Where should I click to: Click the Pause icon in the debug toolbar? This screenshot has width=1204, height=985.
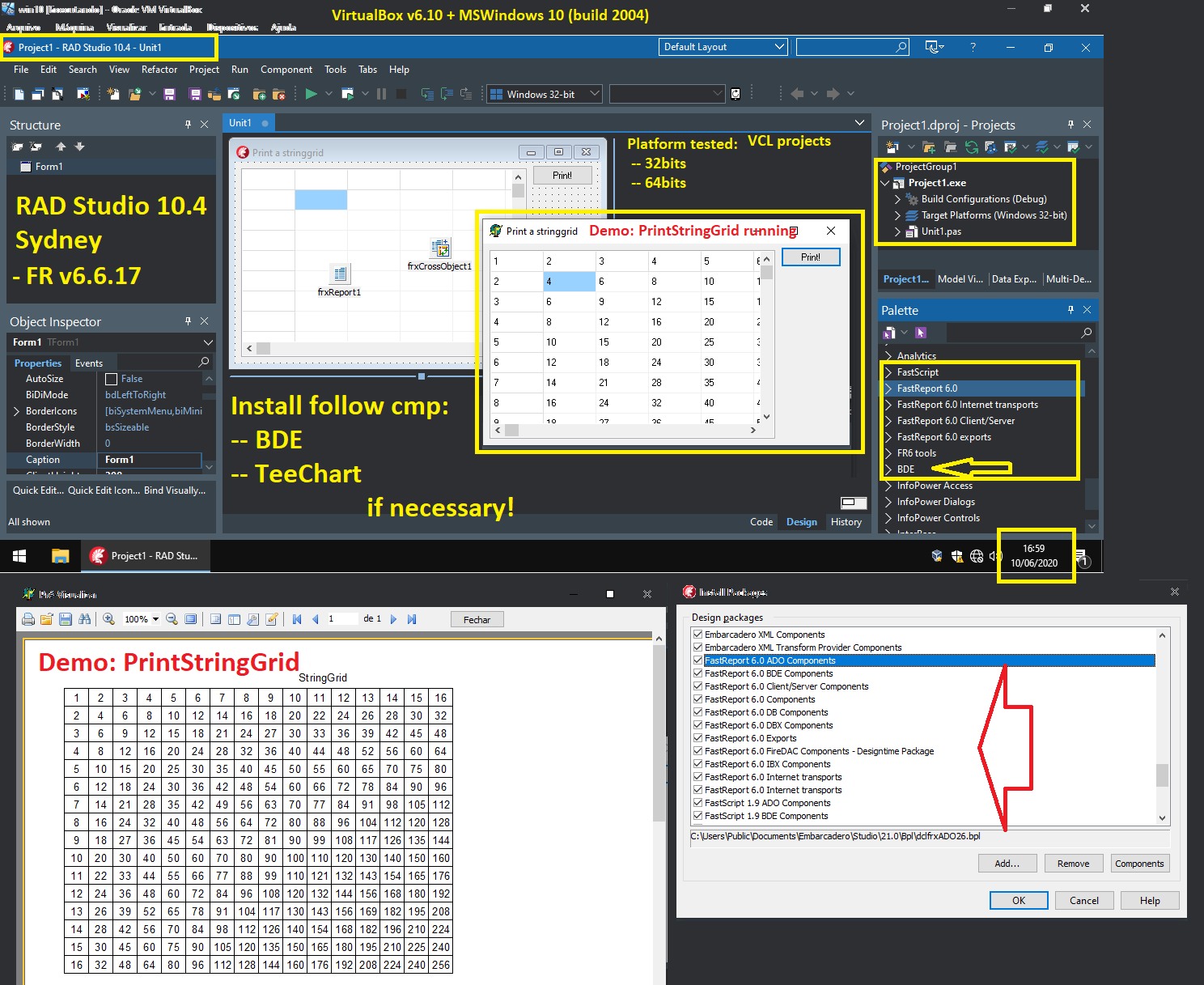pos(381,94)
